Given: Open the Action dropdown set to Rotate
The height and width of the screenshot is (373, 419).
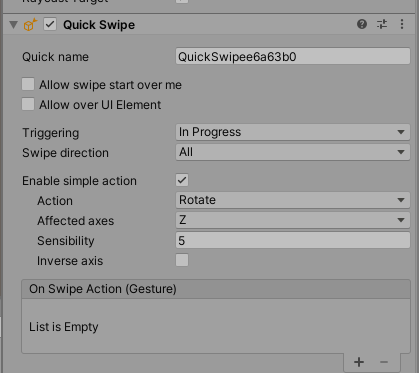Looking at the screenshot, I should pos(293,200).
